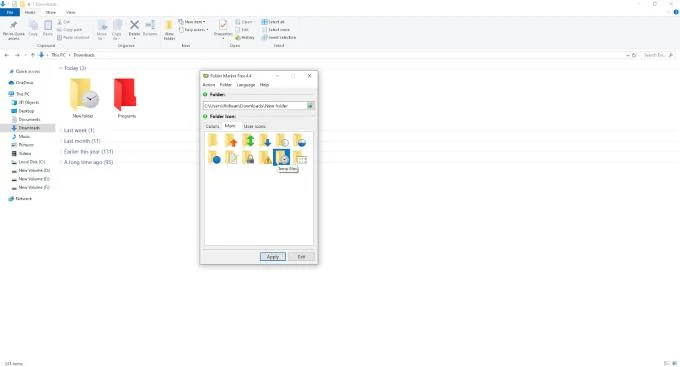Select the New folder item with clock icon

84,98
